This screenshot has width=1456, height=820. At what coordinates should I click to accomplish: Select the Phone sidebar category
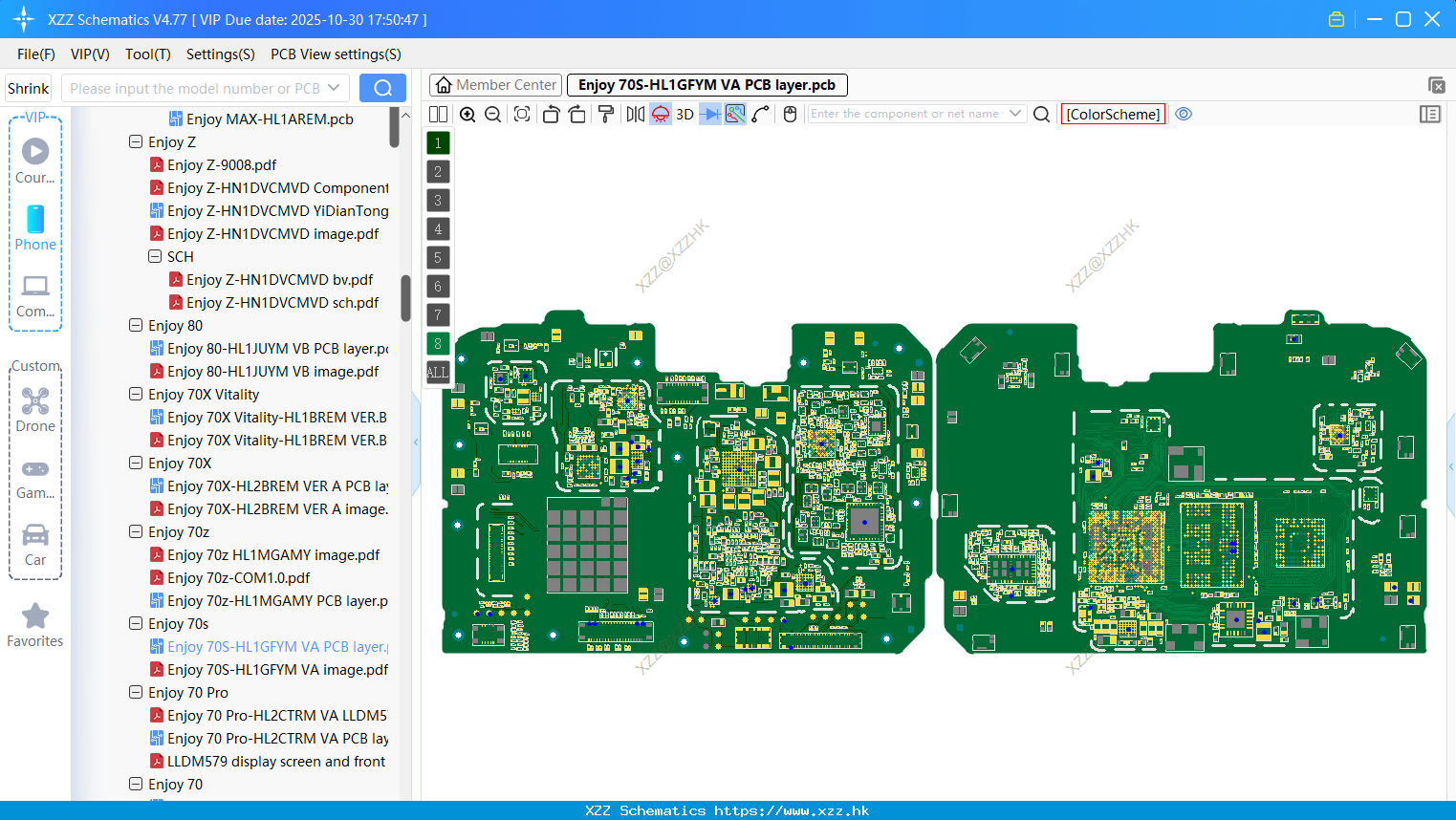point(35,227)
